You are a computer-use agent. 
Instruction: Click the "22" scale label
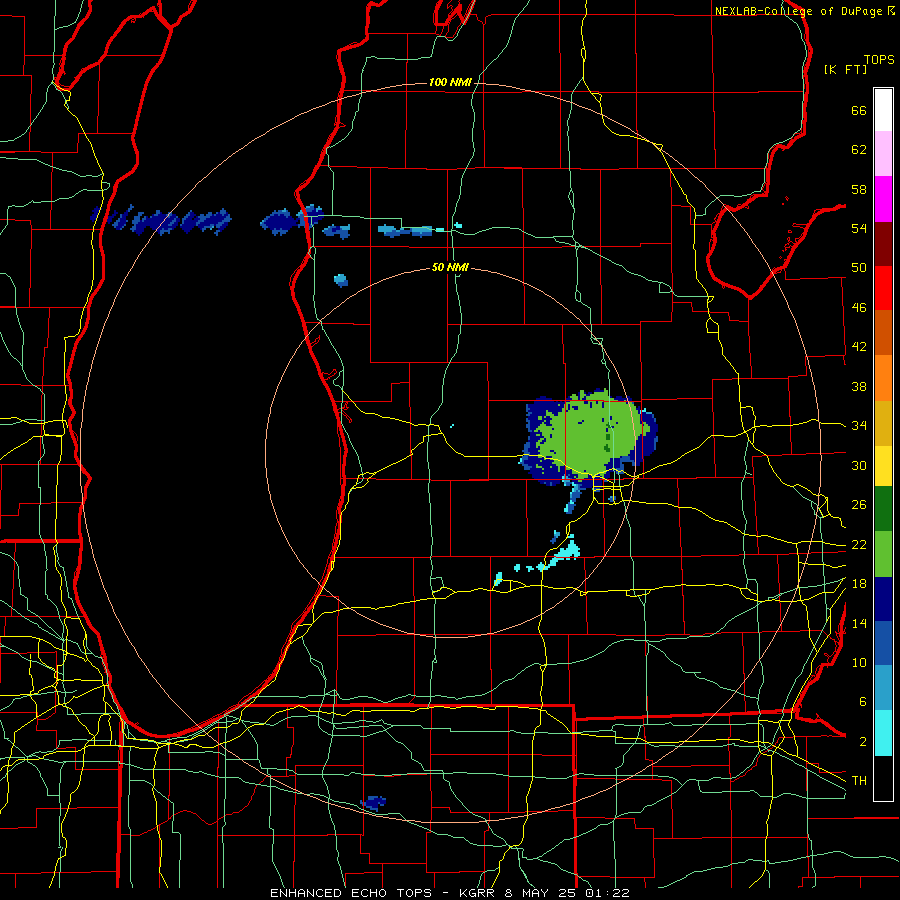(859, 545)
